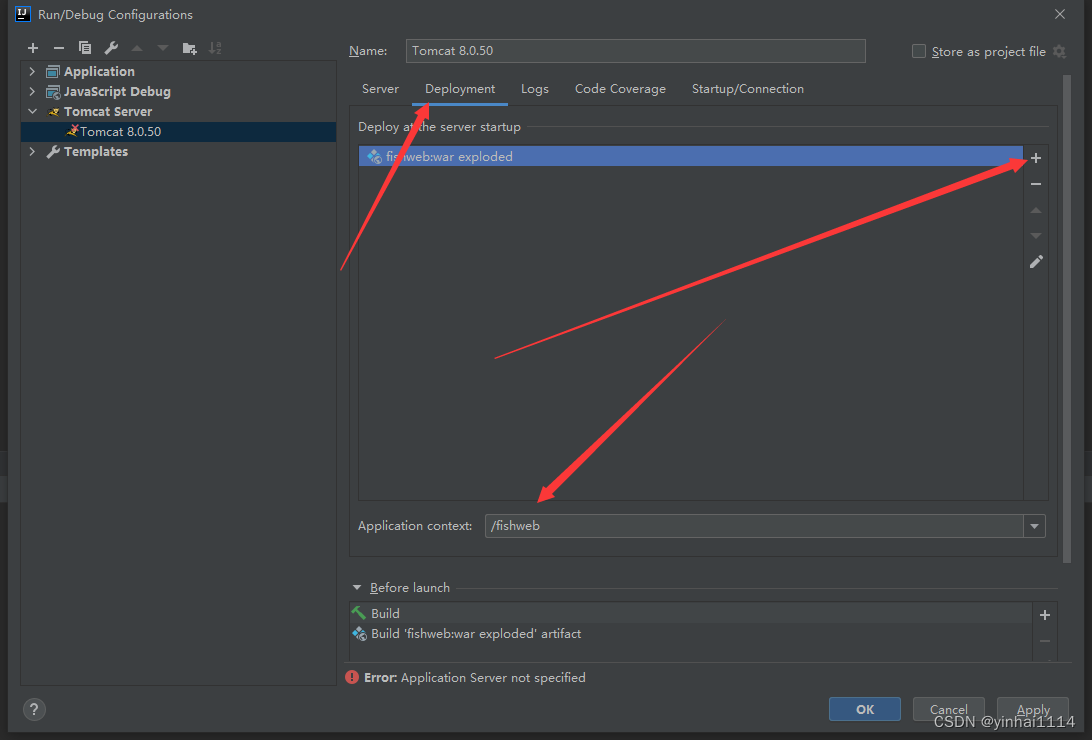The width and height of the screenshot is (1092, 740).
Task: Click the red error indicator icon
Action: pyautogui.click(x=352, y=677)
